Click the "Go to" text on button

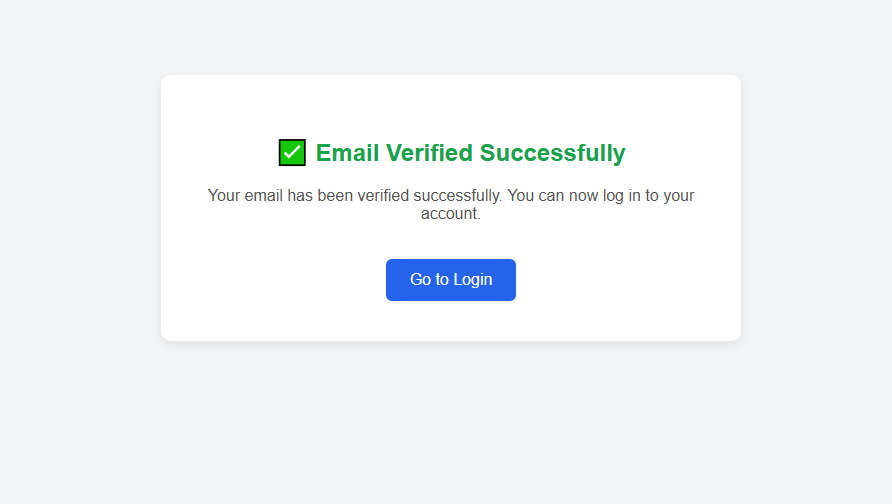(x=429, y=280)
